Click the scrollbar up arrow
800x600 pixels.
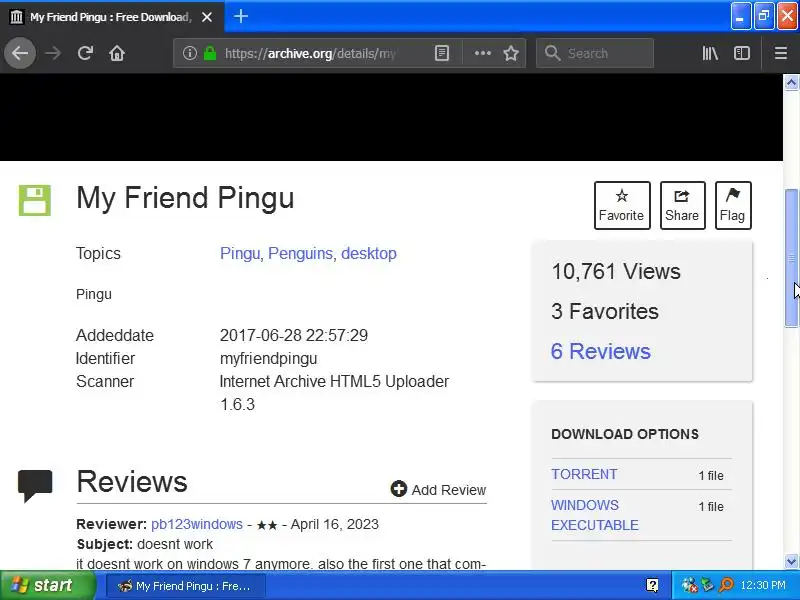point(791,83)
